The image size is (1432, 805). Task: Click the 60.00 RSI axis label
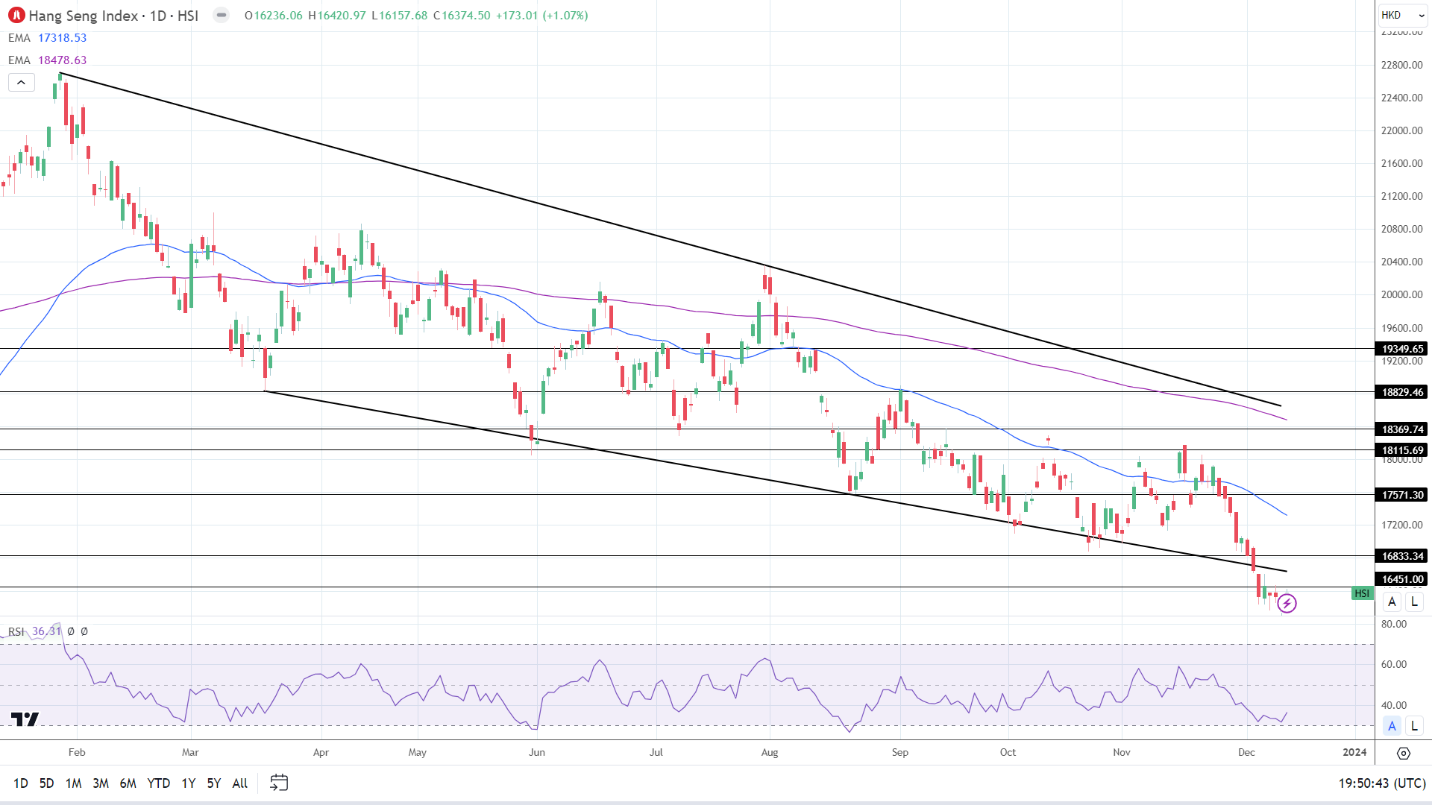pos(1394,664)
